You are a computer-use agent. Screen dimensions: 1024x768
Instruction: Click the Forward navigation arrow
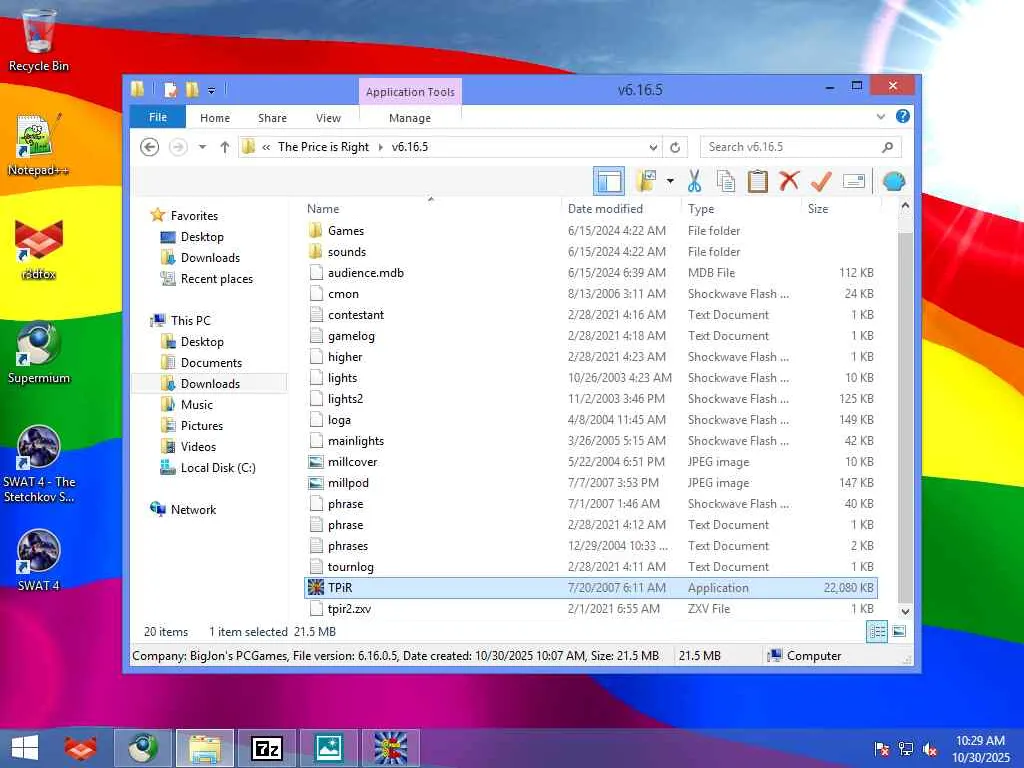click(178, 147)
